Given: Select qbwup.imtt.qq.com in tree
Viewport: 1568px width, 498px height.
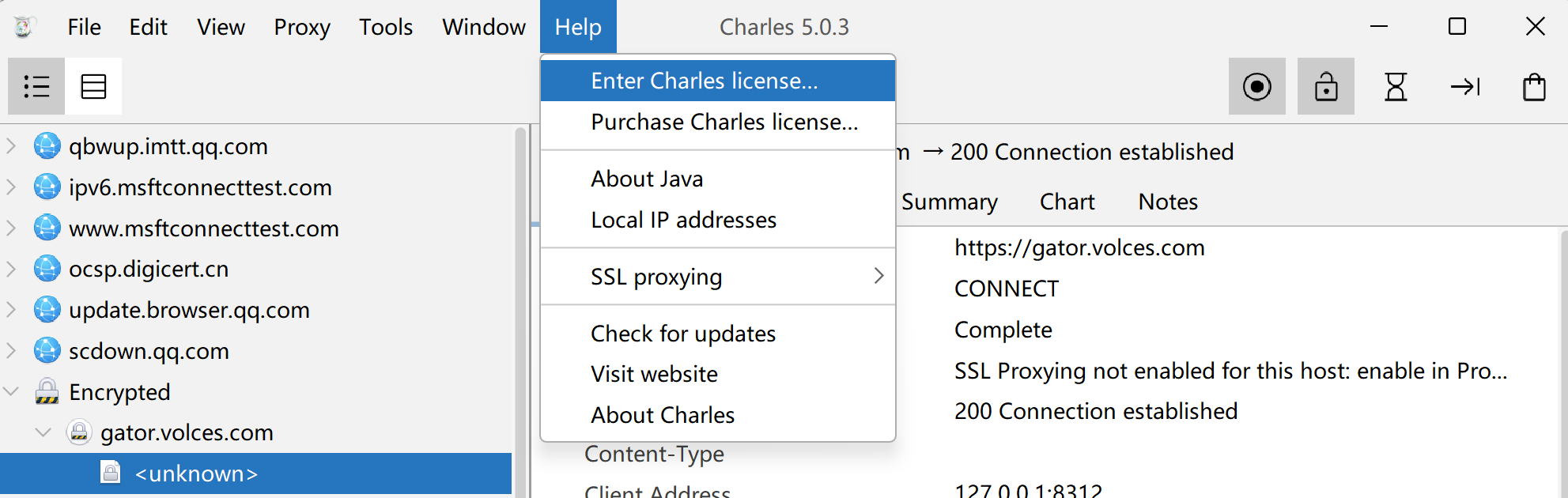Looking at the screenshot, I should (168, 146).
